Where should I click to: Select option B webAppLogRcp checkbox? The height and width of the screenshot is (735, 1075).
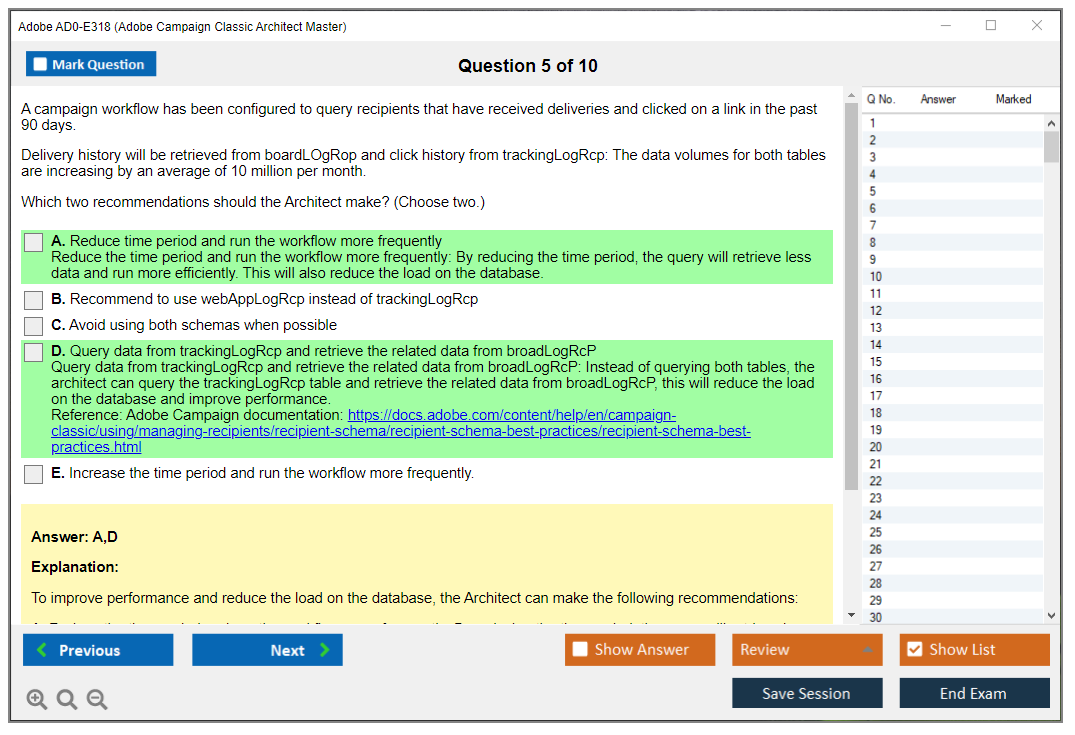[34, 300]
